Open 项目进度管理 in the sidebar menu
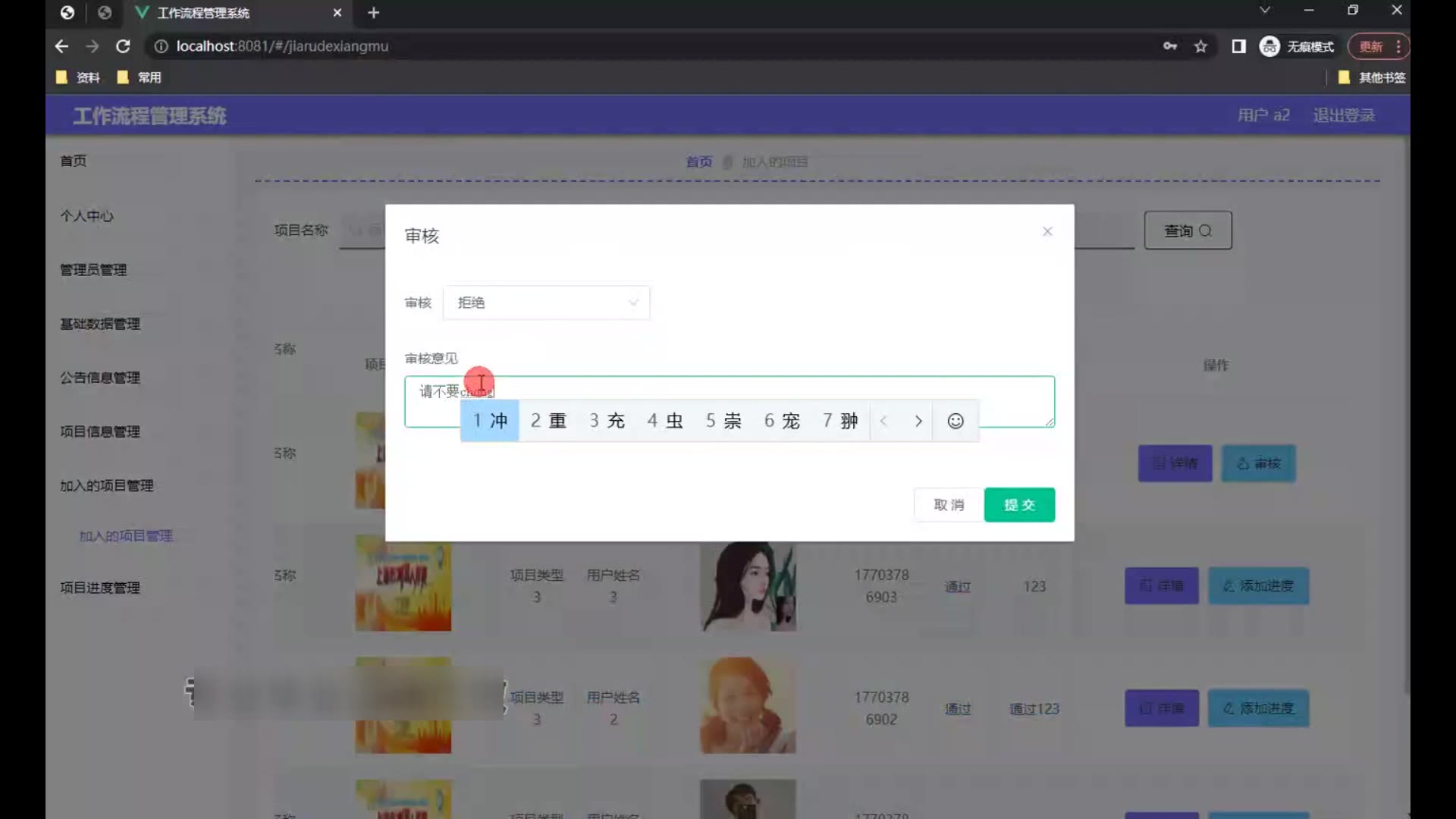 (x=100, y=588)
